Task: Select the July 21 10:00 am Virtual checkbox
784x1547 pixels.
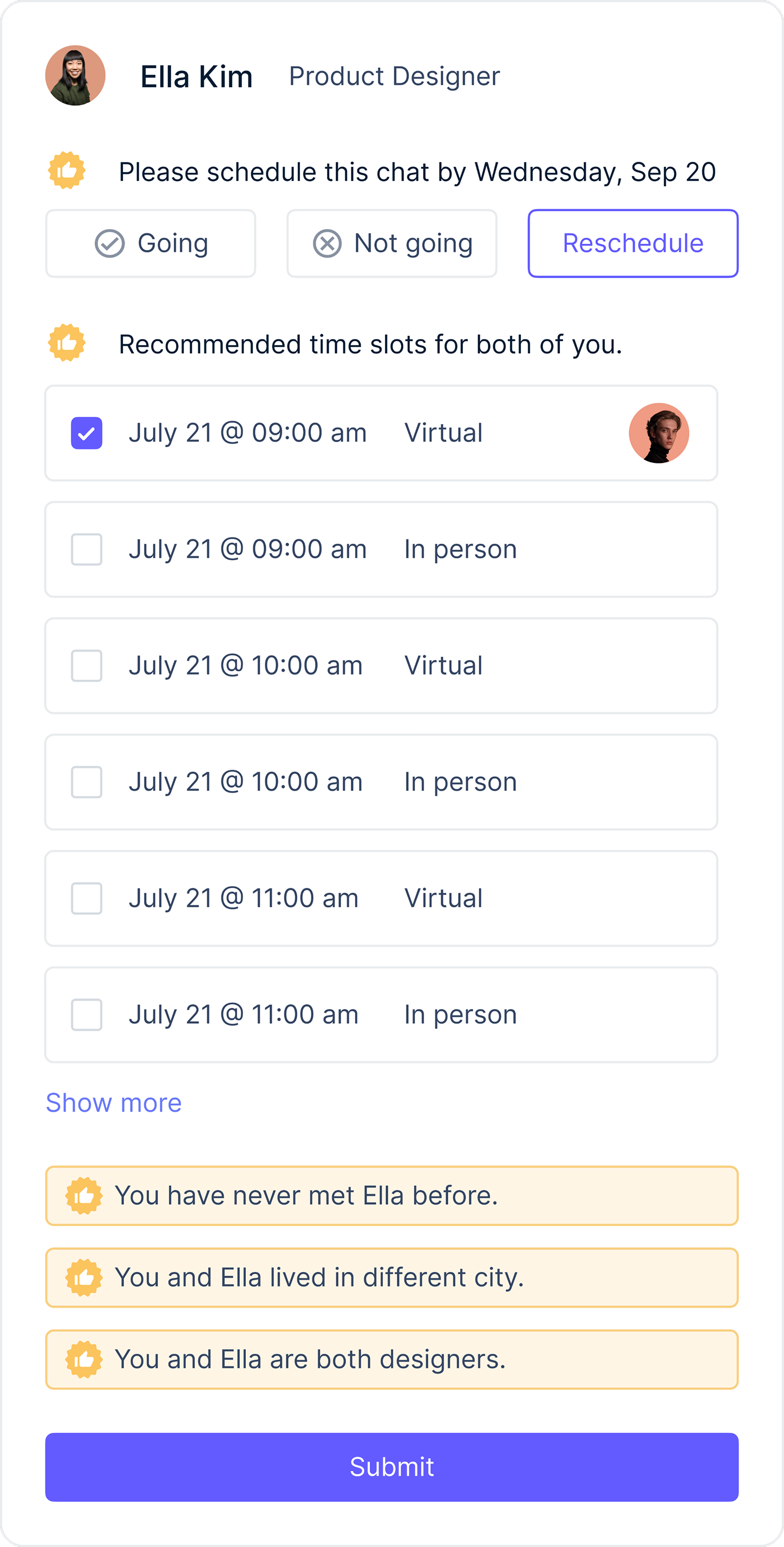Action: click(86, 665)
